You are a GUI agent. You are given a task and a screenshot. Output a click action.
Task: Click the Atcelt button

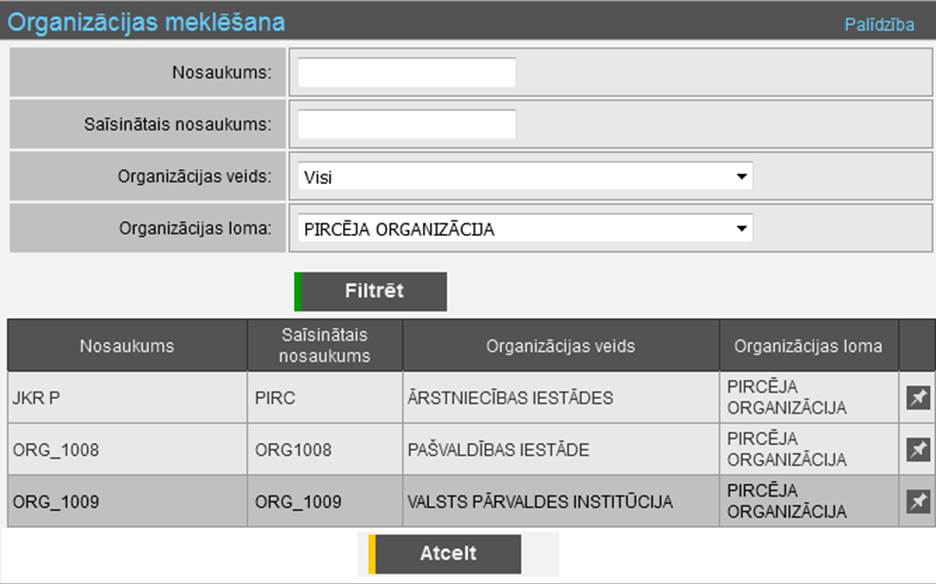coord(446,554)
